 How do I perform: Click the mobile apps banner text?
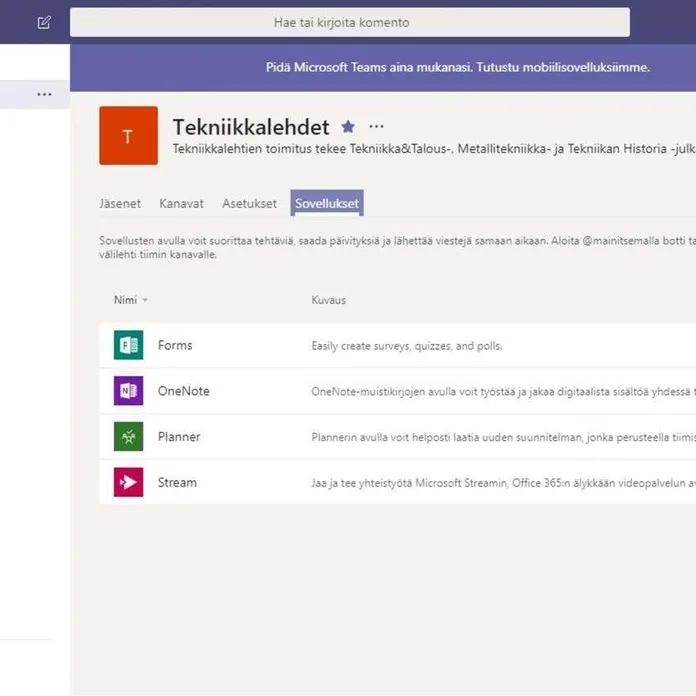coord(458,67)
